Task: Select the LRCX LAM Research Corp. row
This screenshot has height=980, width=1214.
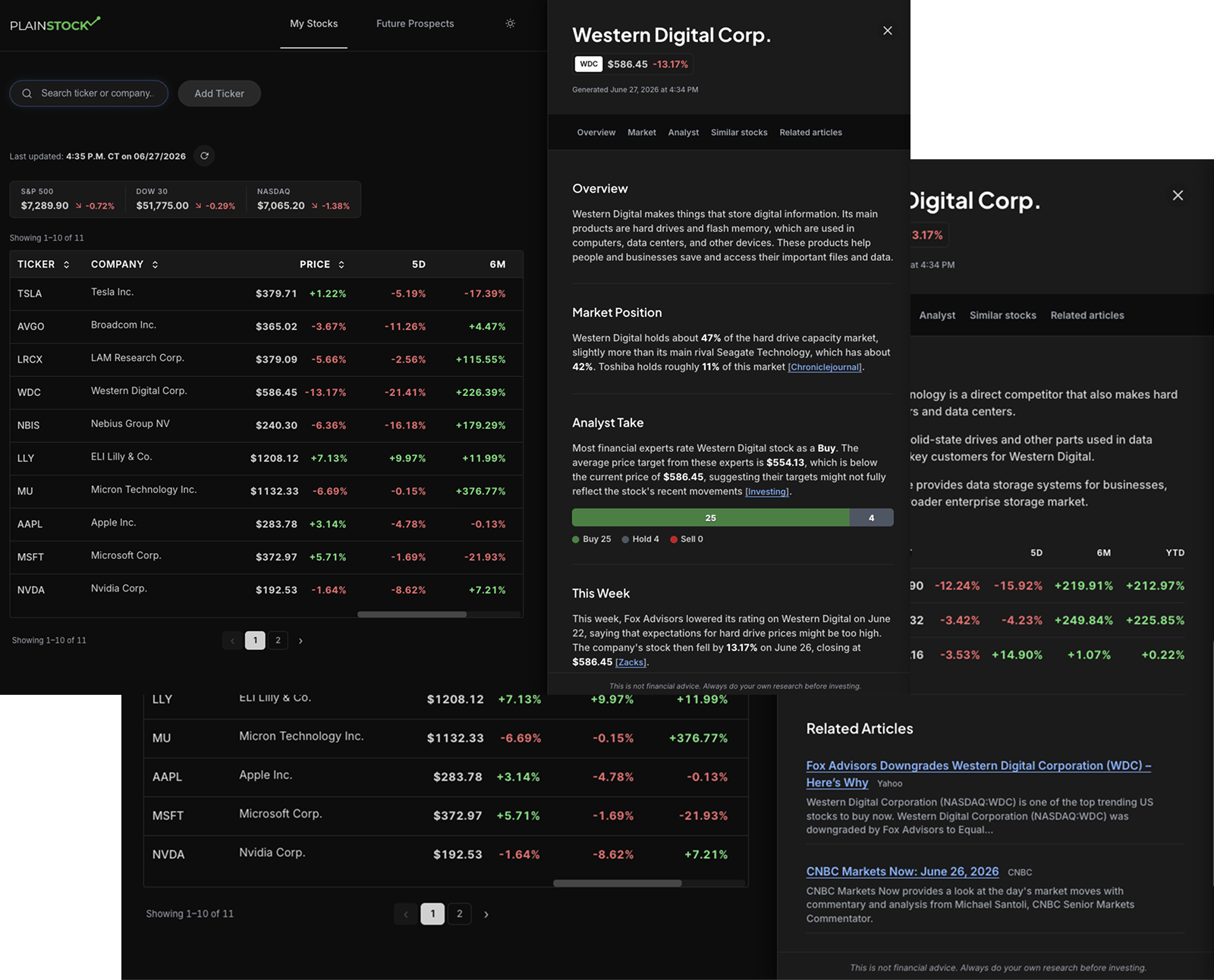Action: (x=266, y=360)
